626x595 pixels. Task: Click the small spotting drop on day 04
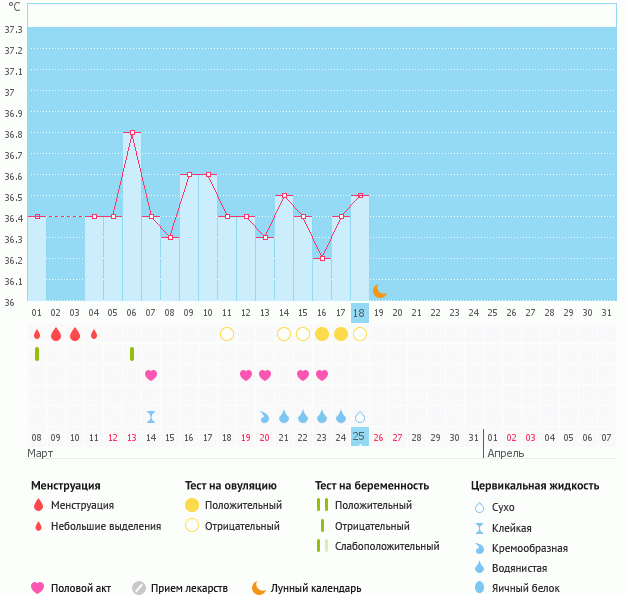(94, 334)
